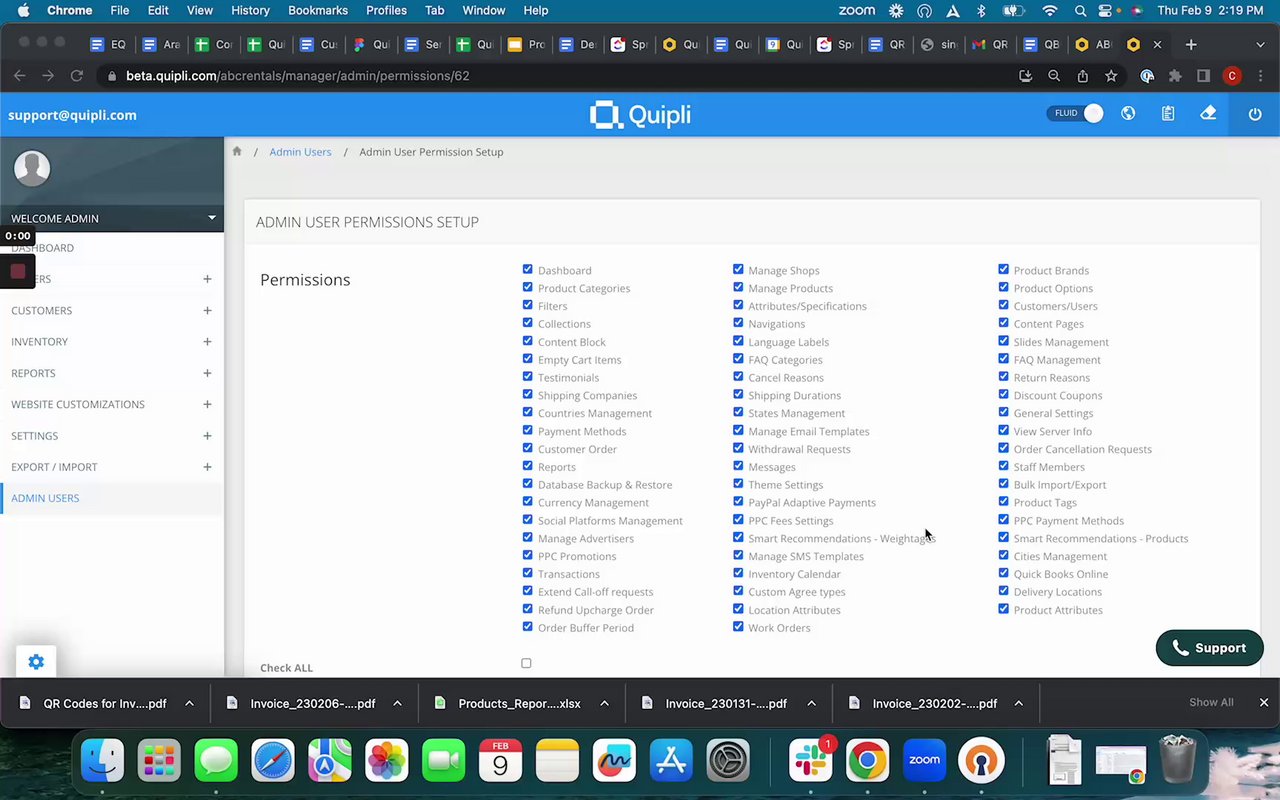Click the eraser icon in Quipli header

click(1208, 113)
